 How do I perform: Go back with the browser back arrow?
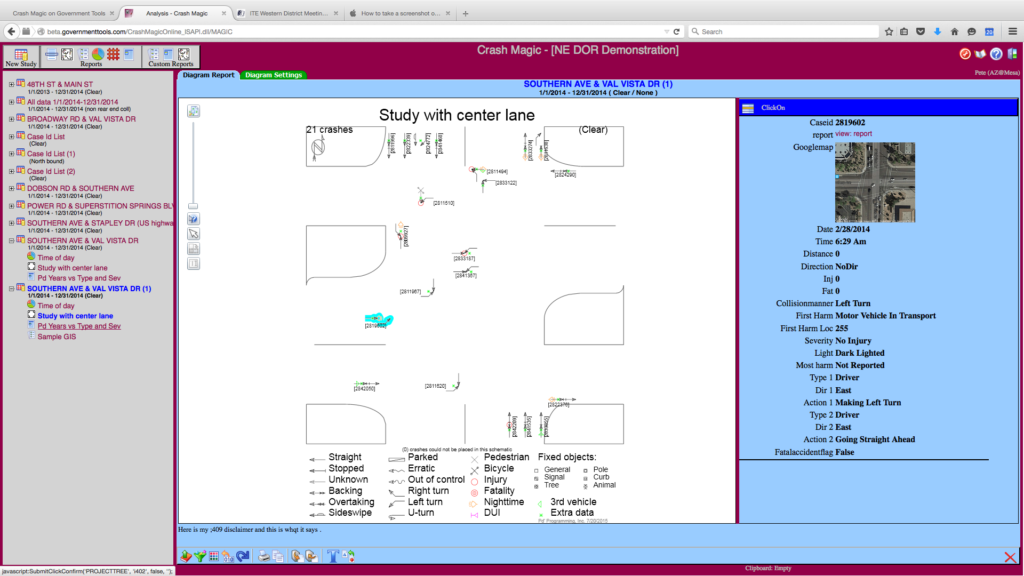tap(11, 31)
